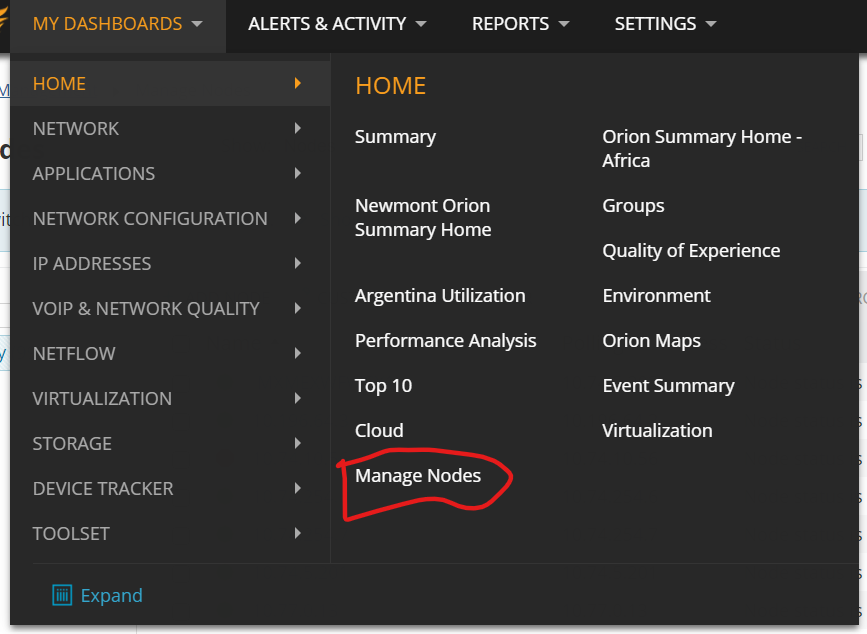Image resolution: width=867 pixels, height=634 pixels.
Task: Select the Device Tracker category
Action: 170,489
